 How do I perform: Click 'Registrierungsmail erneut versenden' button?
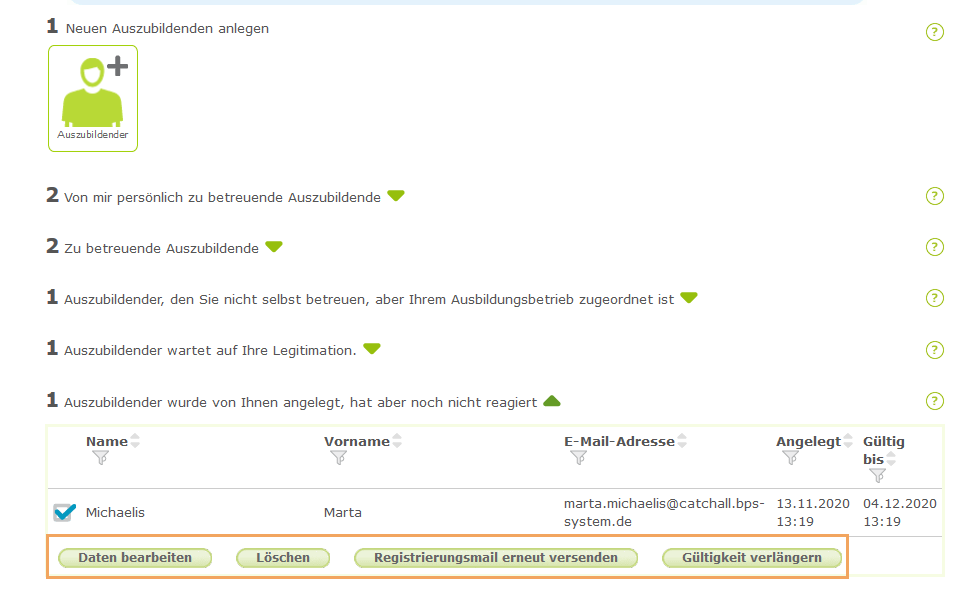coord(496,558)
